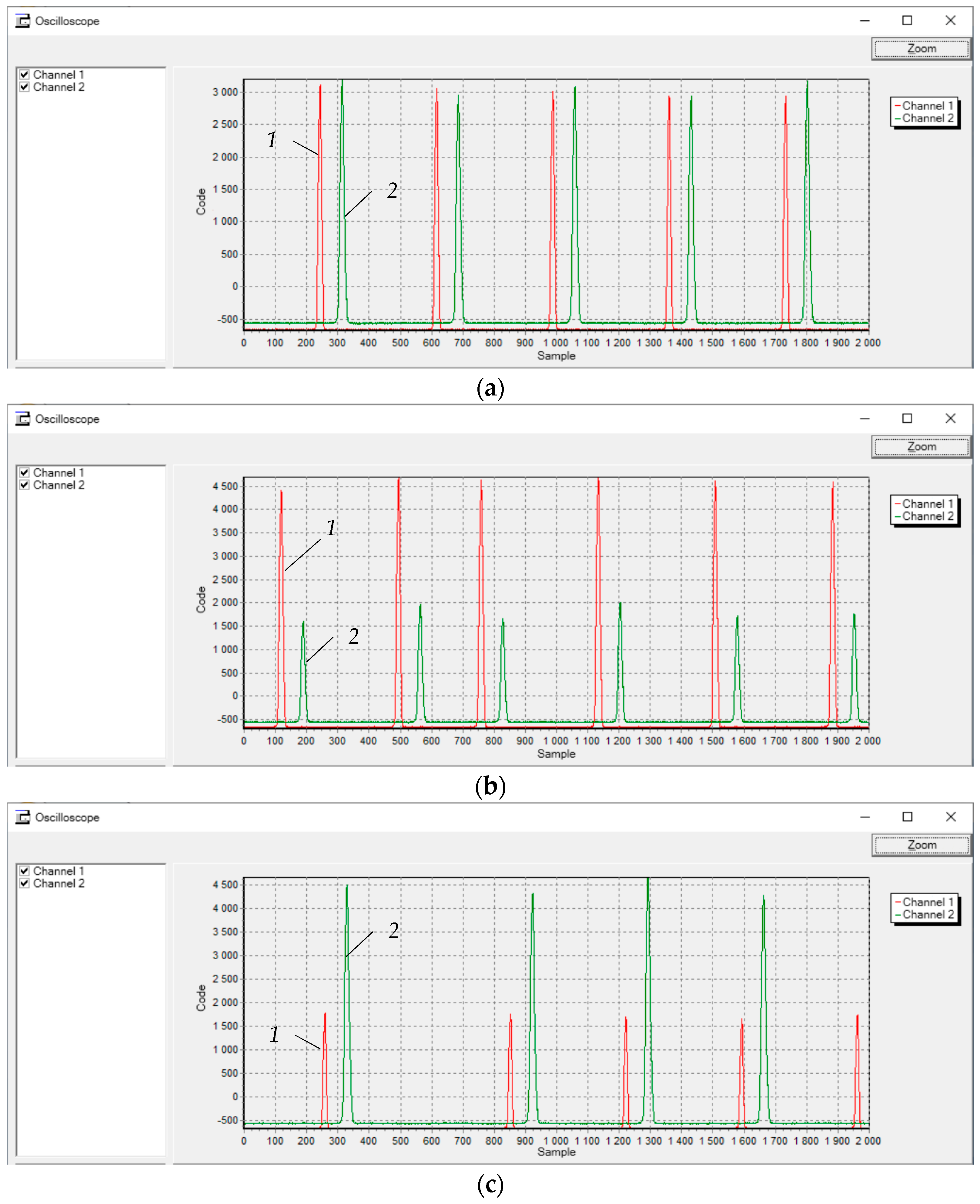Screen dimensions: 980x1204
Task: Maximize the top Oscilloscope window
Action: [907, 21]
